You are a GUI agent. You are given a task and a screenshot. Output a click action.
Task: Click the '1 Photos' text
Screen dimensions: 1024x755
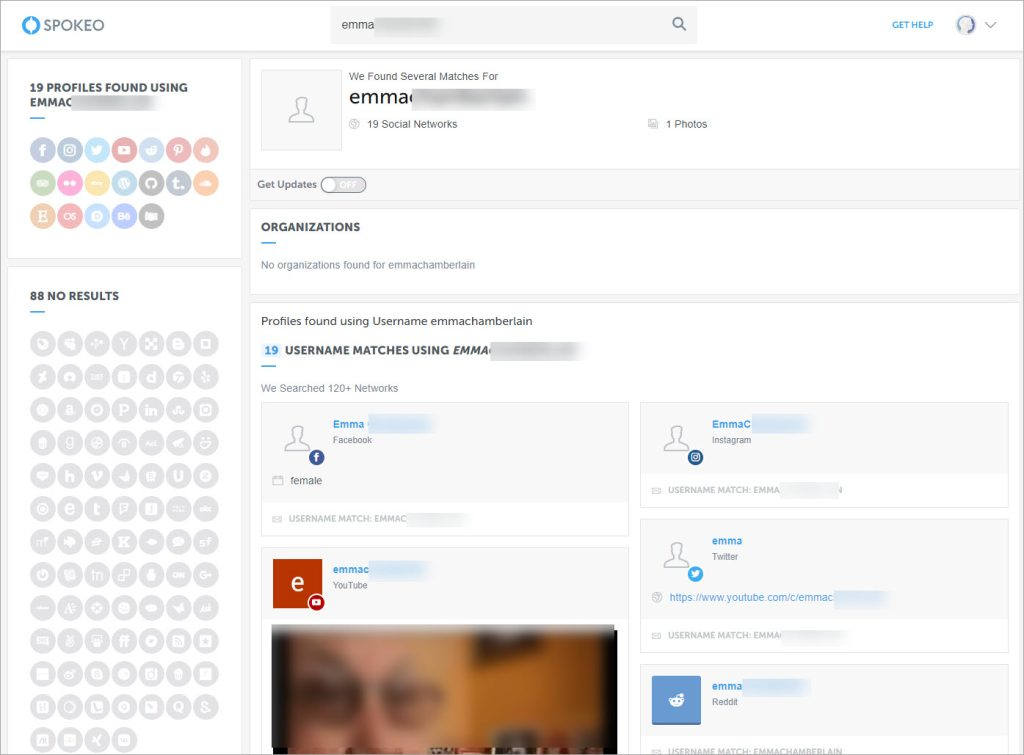pyautogui.click(x=686, y=124)
